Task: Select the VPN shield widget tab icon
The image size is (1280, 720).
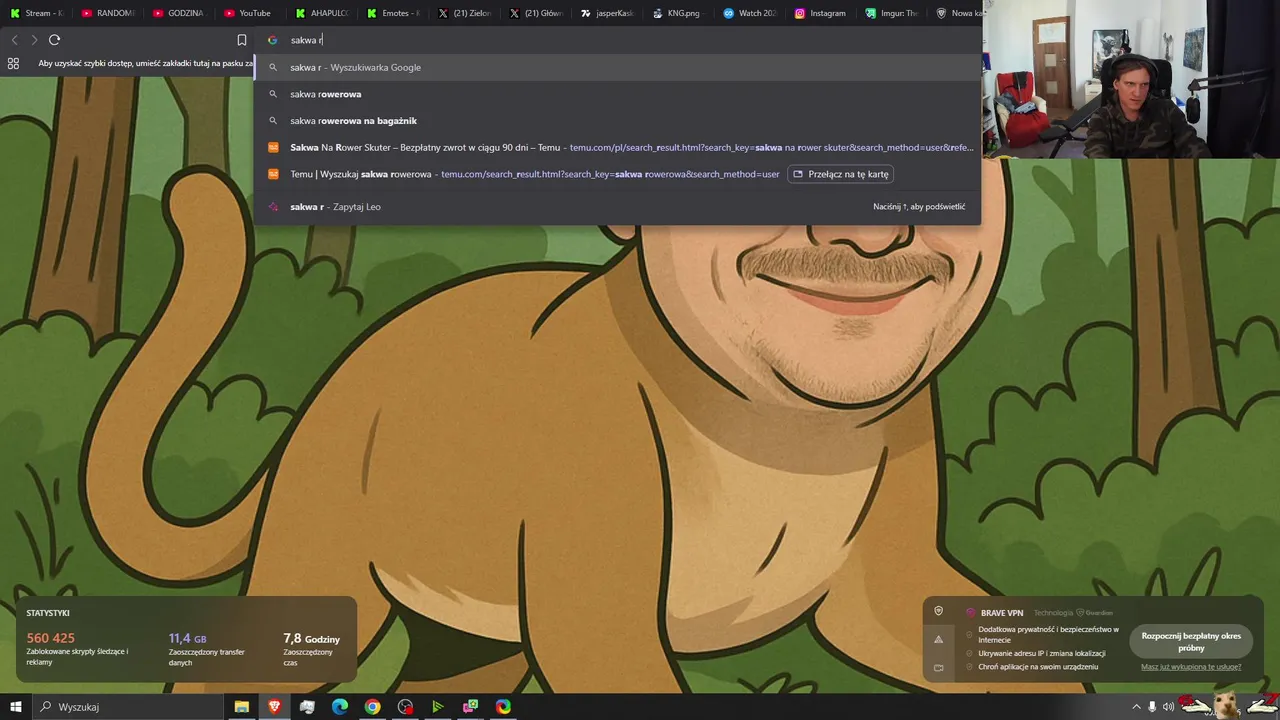Action: (938, 611)
